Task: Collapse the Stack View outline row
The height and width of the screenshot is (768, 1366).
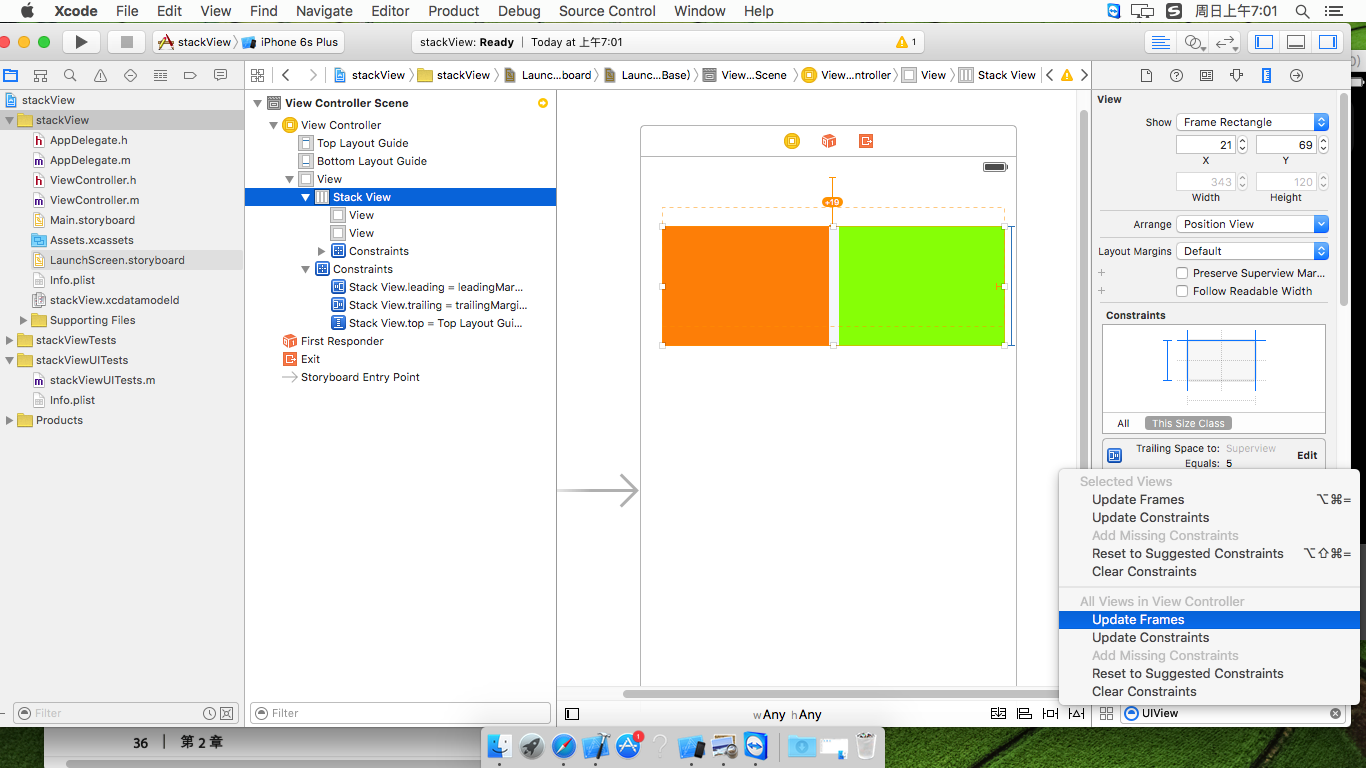Action: coord(306,197)
